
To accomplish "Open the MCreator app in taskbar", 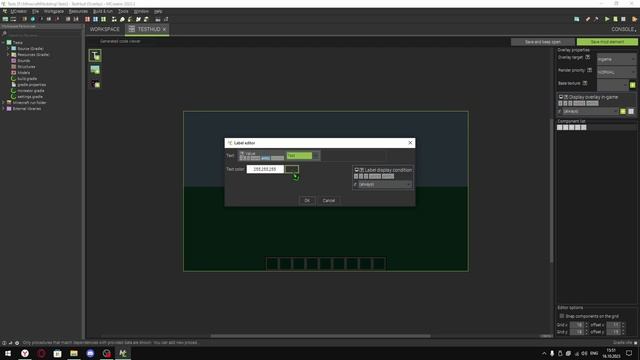I will (x=123, y=353).
